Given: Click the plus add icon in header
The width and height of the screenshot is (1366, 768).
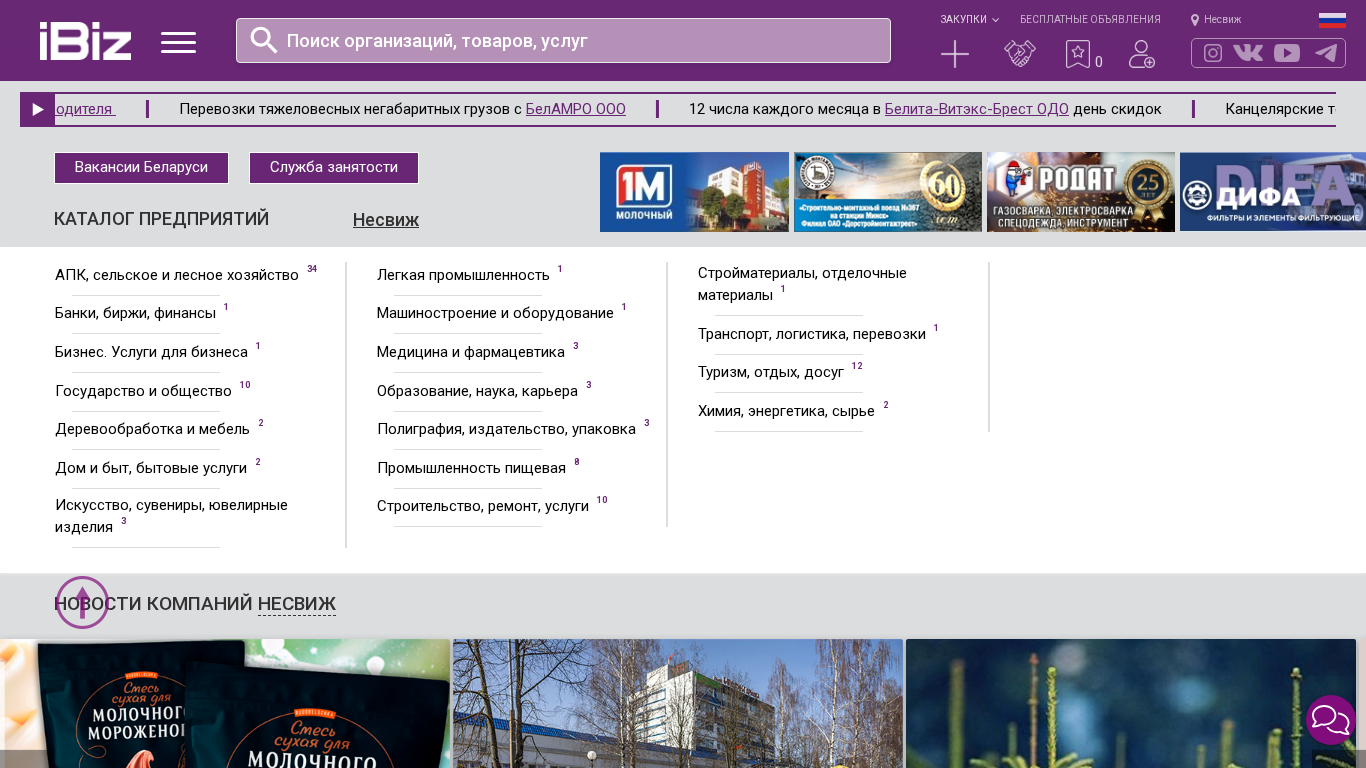Looking at the screenshot, I should click(955, 54).
